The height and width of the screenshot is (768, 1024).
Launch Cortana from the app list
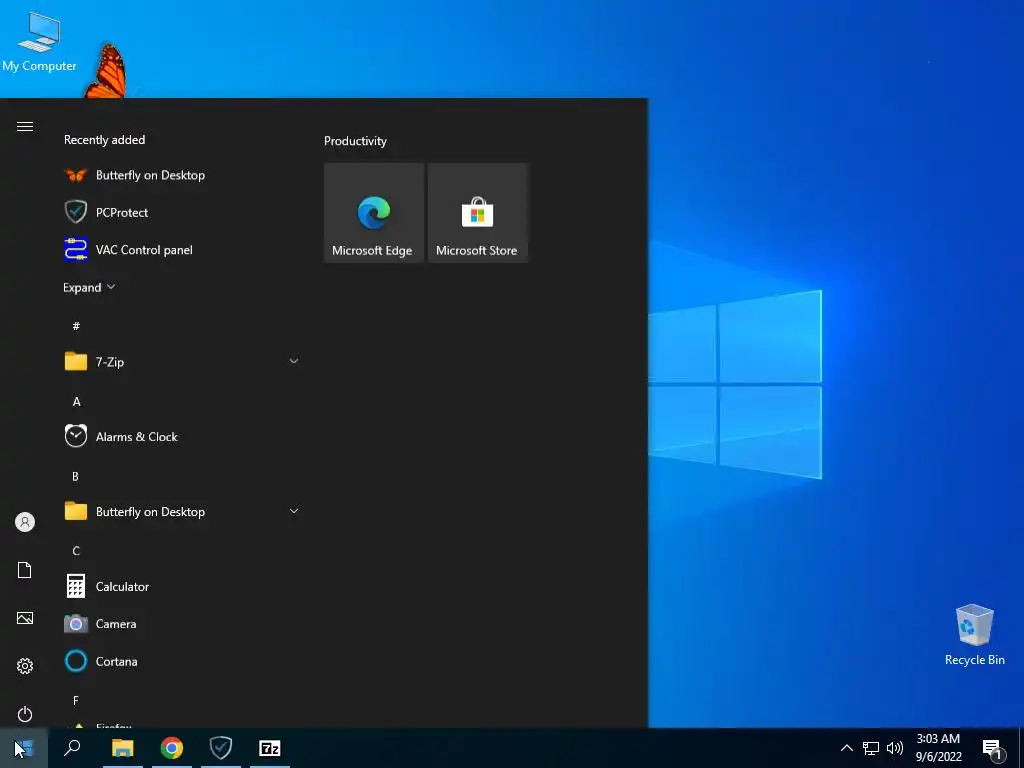point(181,661)
